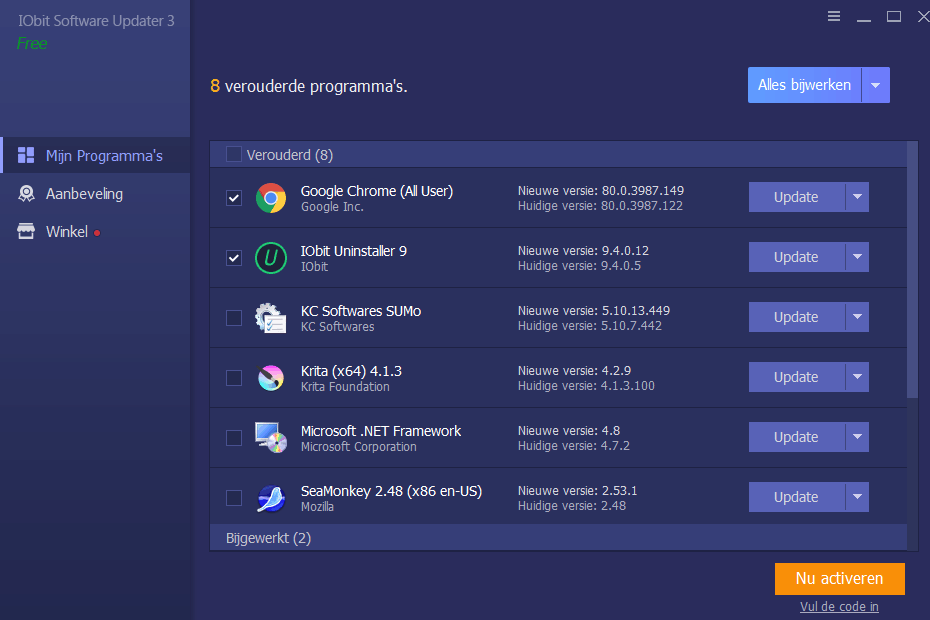Update SeaMonkey 2.48

coord(797,497)
